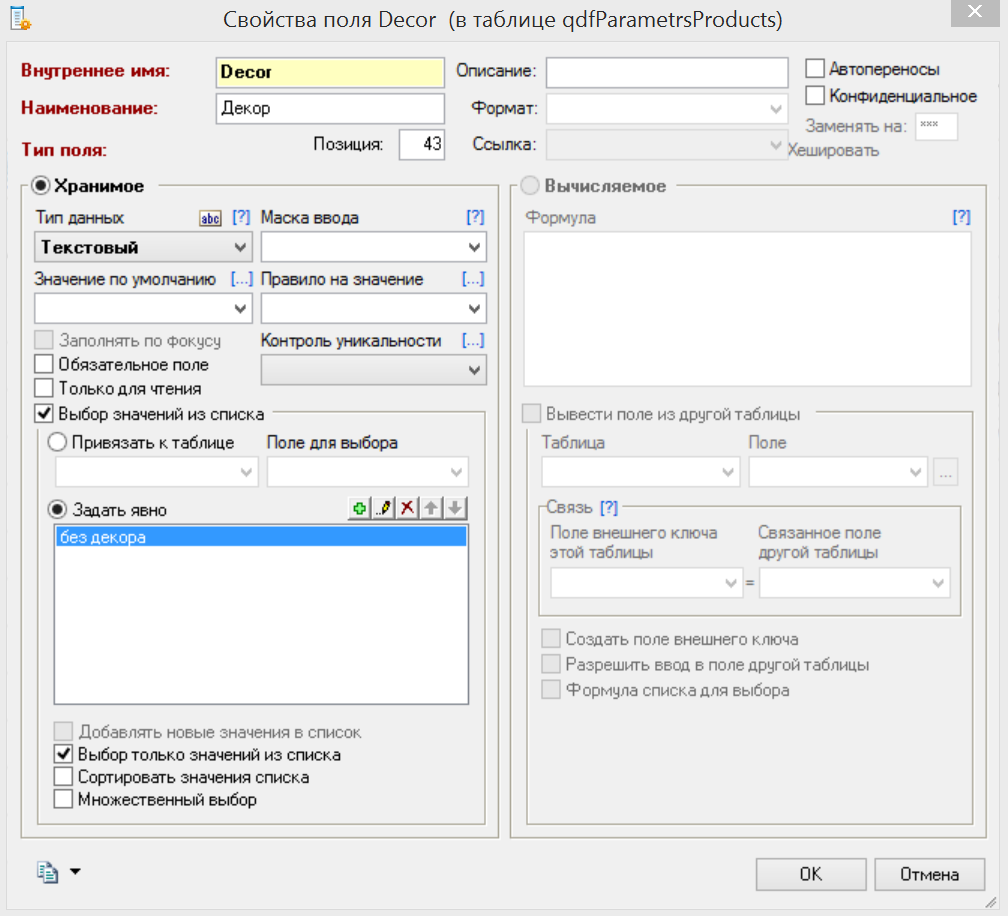The width and height of the screenshot is (1008, 916).
Task: Select the Привязать к таблице radio button
Action: 57,442
